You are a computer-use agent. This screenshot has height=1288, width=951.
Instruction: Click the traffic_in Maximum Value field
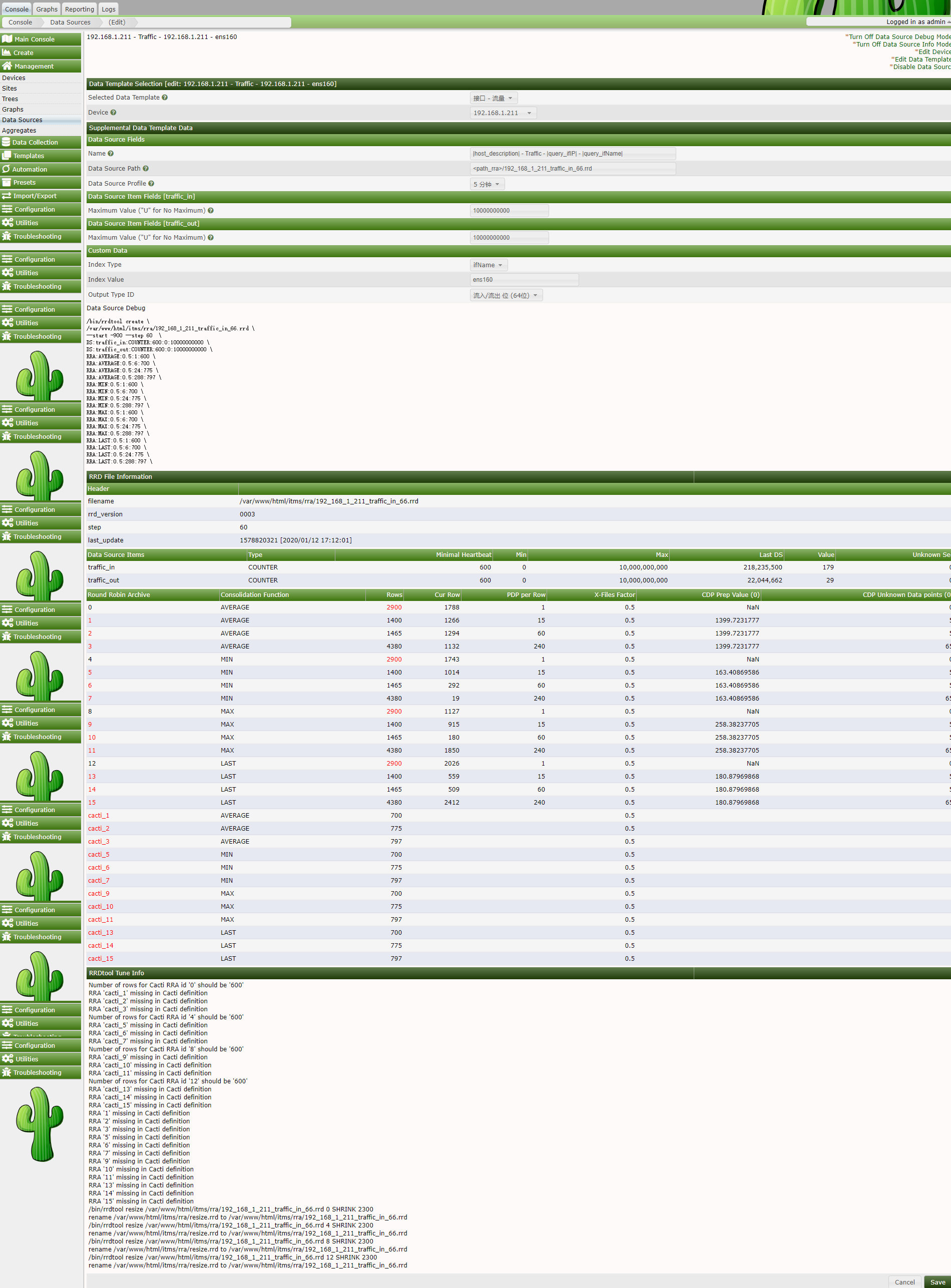510,211
